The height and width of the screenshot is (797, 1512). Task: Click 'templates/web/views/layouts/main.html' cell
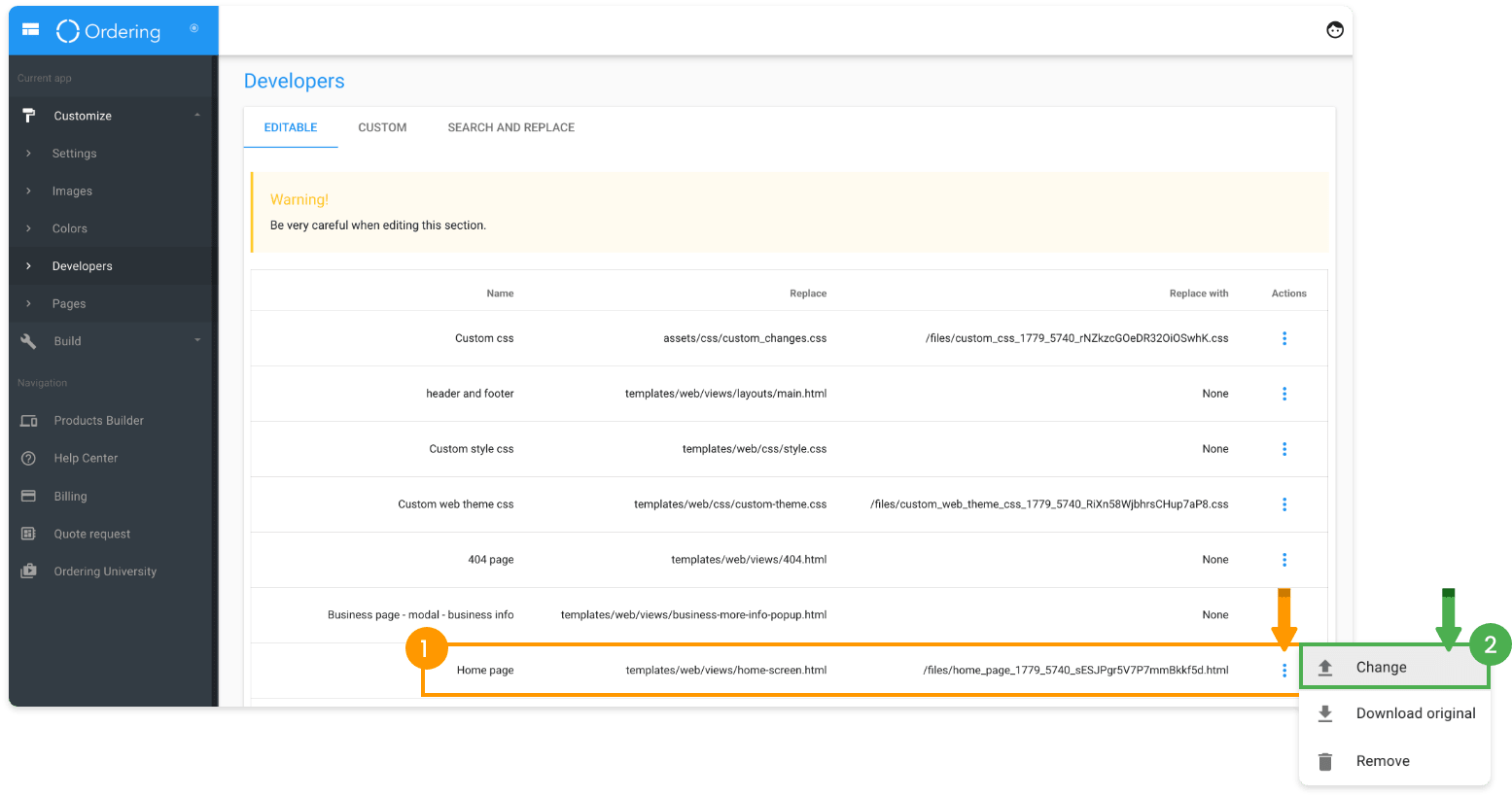pos(725,394)
